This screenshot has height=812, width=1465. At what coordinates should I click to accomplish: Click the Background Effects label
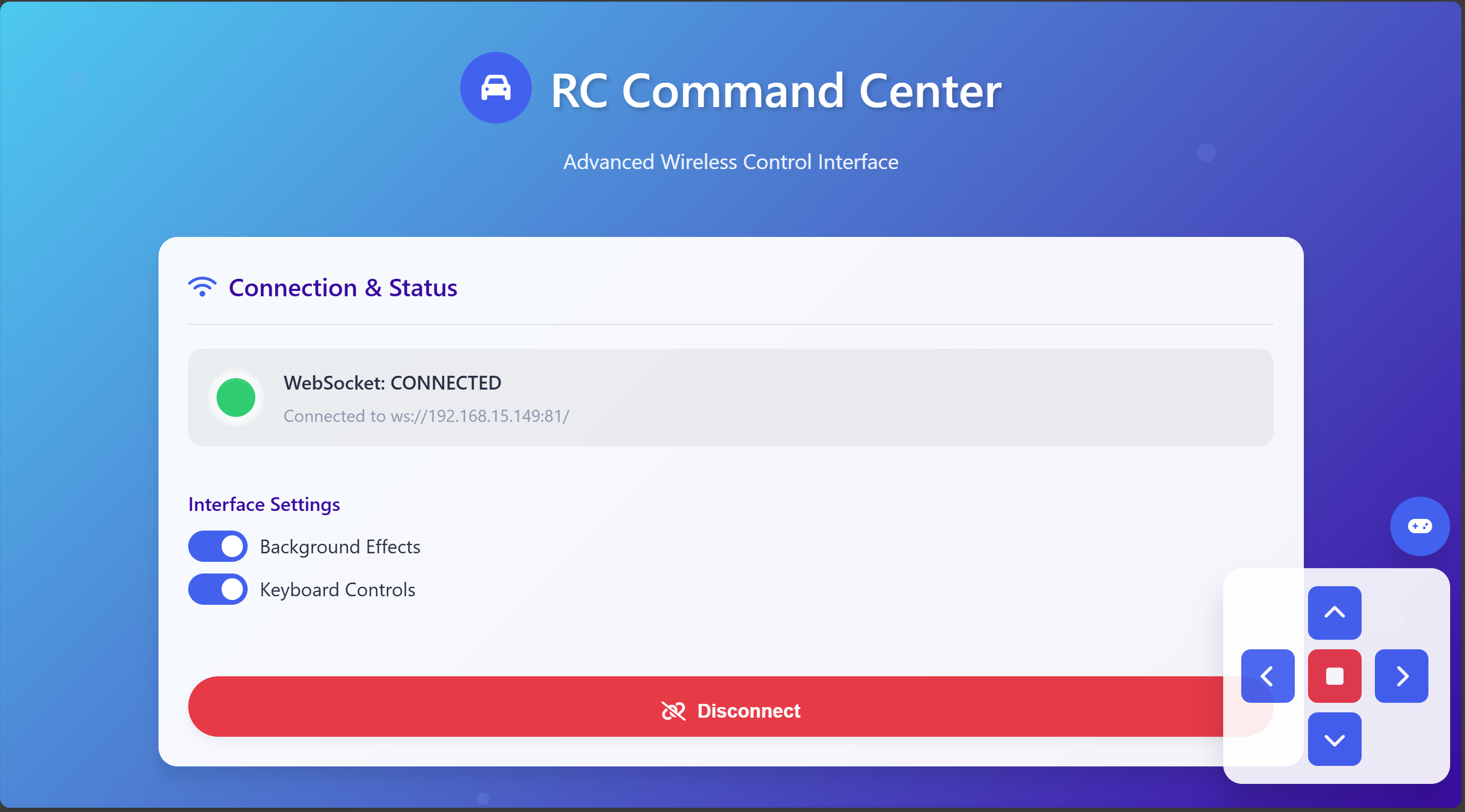(x=339, y=546)
